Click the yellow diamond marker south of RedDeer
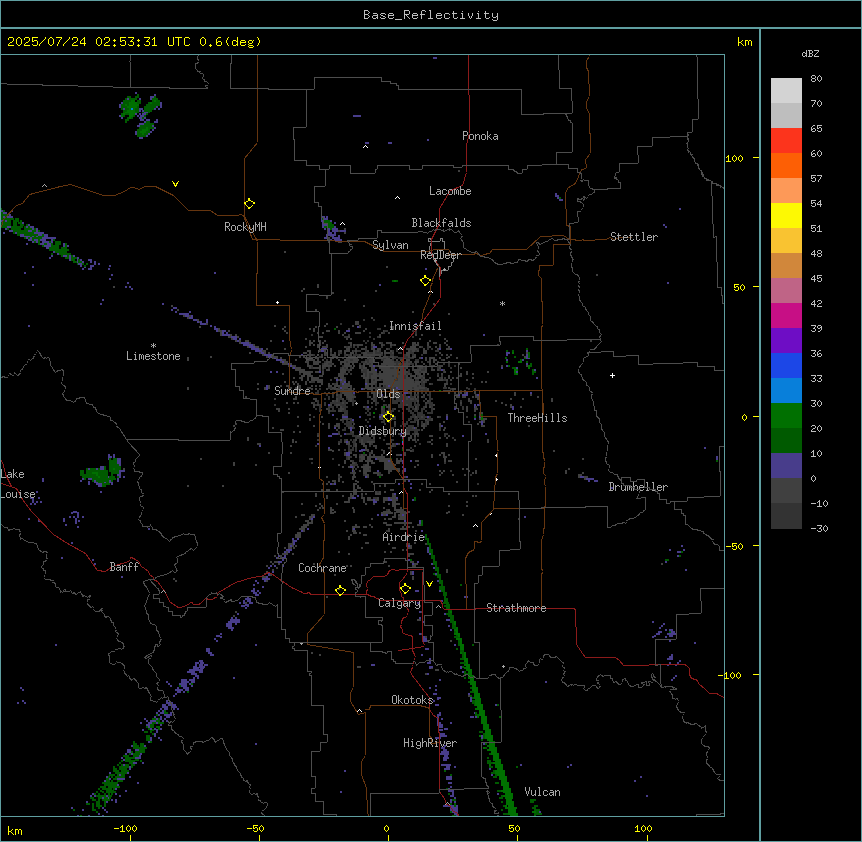This screenshot has width=862, height=842. (426, 281)
